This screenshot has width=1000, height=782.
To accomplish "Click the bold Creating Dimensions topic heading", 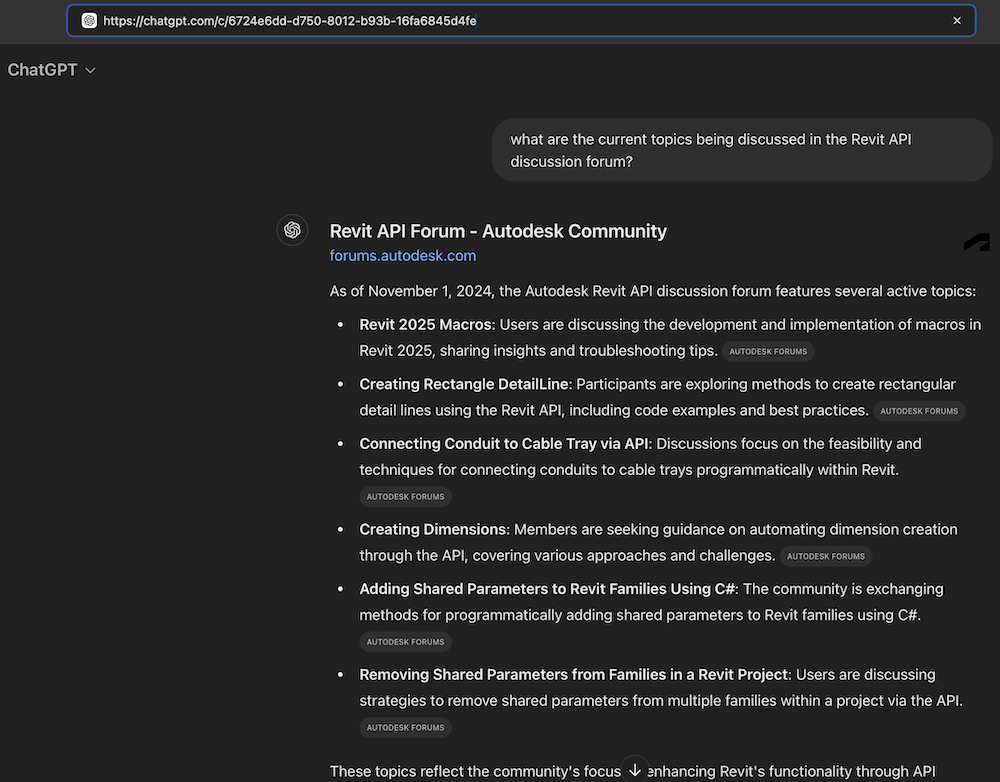I will pyautogui.click(x=430, y=528).
